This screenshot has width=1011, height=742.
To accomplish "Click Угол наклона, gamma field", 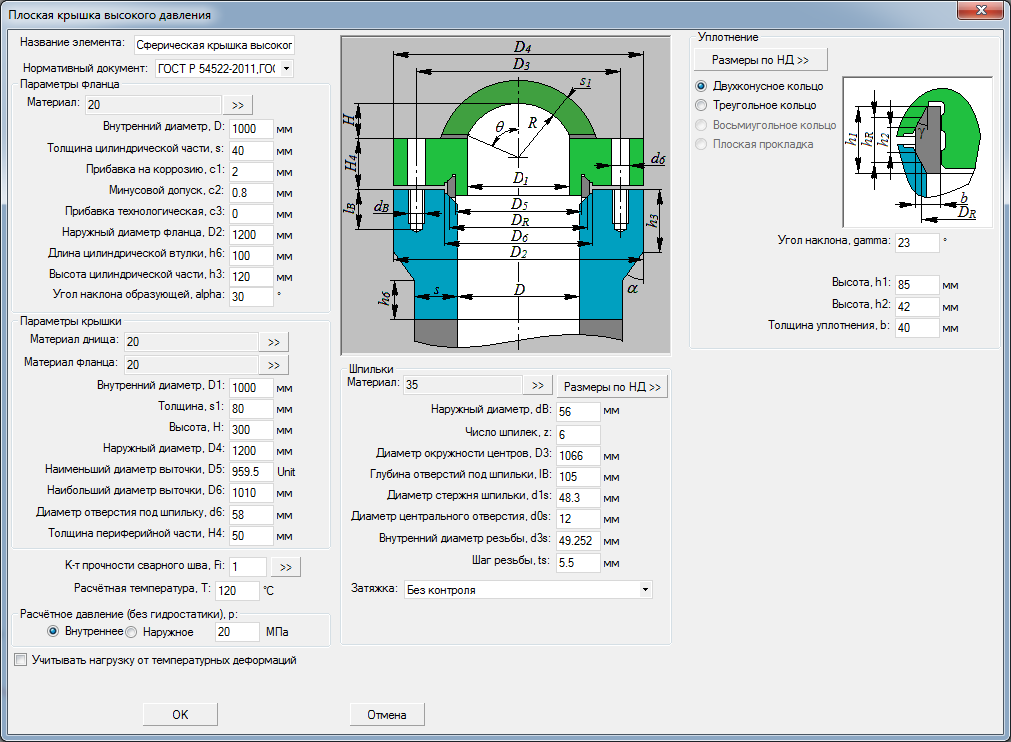I will tap(918, 242).
